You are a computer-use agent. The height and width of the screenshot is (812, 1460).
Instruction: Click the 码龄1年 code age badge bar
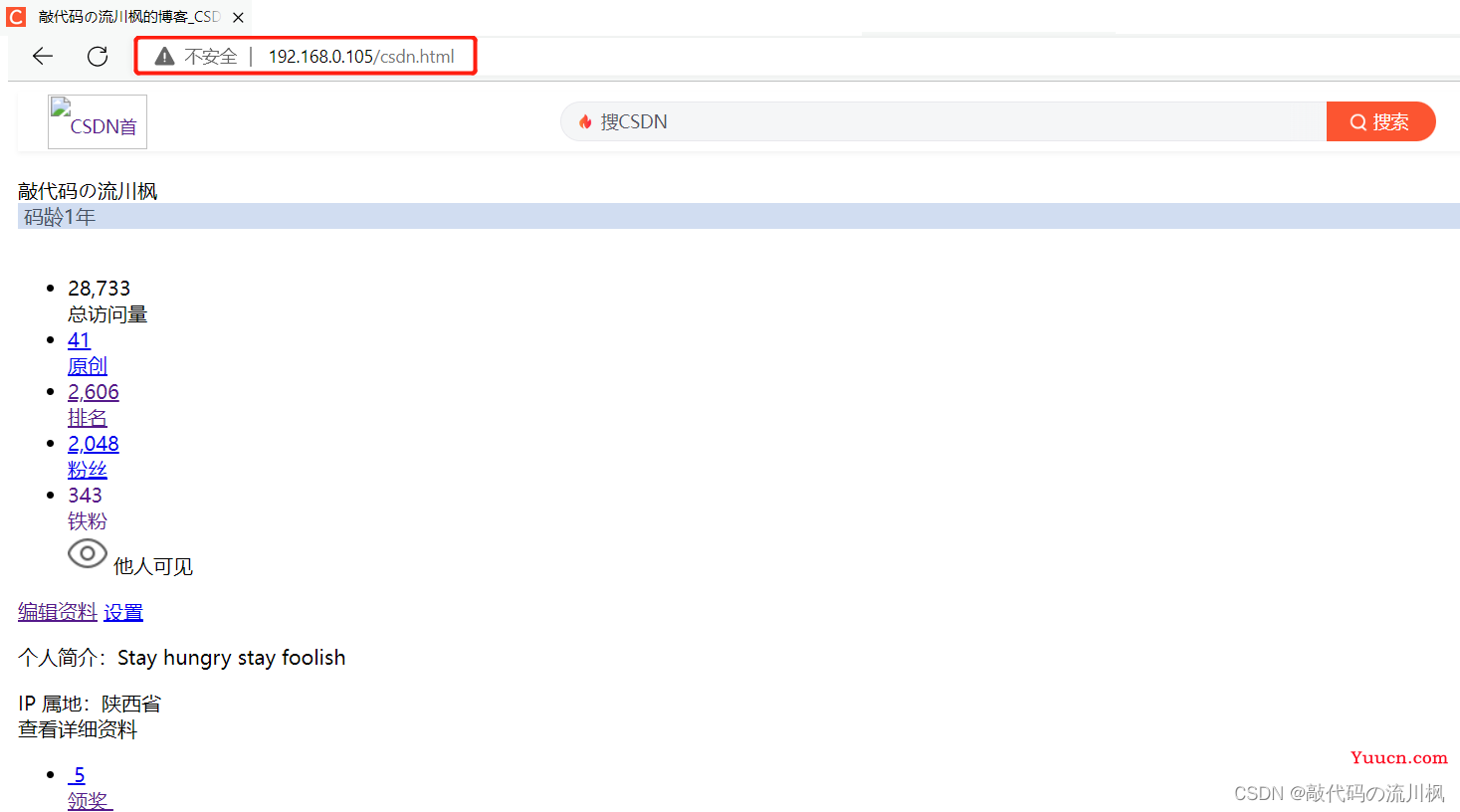[x=738, y=216]
